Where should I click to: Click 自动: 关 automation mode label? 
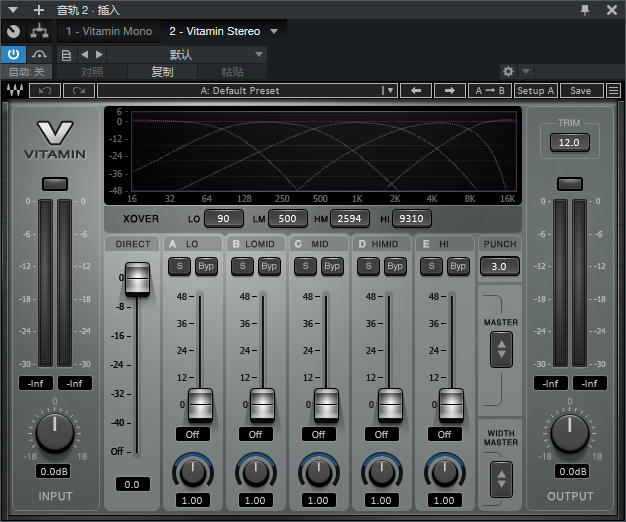click(26, 72)
